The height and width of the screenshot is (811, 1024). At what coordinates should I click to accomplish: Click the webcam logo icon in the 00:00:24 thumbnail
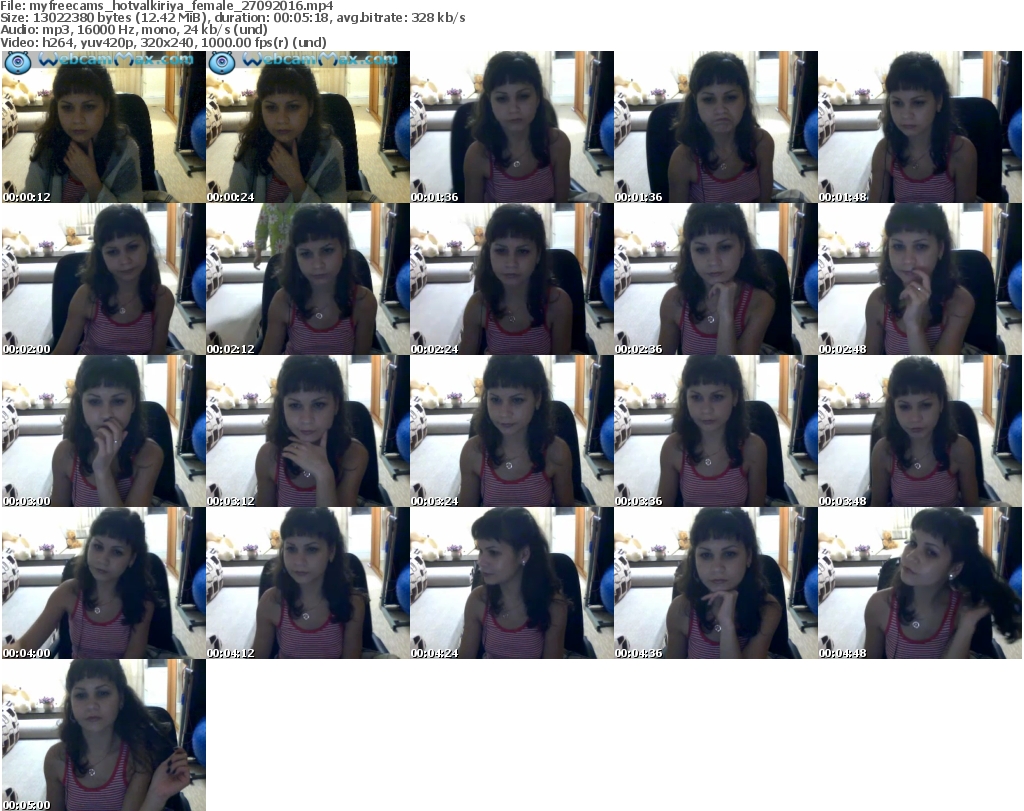click(x=222, y=63)
